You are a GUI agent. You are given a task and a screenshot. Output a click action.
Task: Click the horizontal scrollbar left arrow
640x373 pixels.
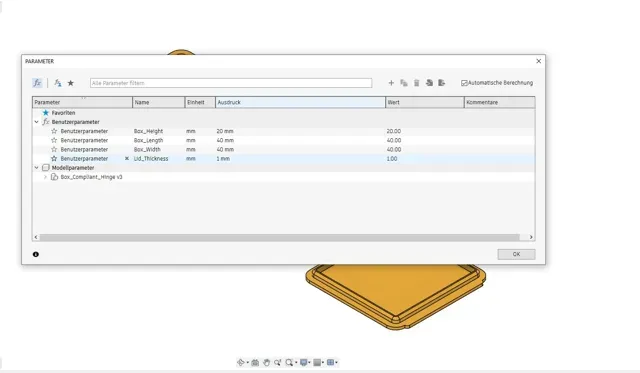pos(36,237)
